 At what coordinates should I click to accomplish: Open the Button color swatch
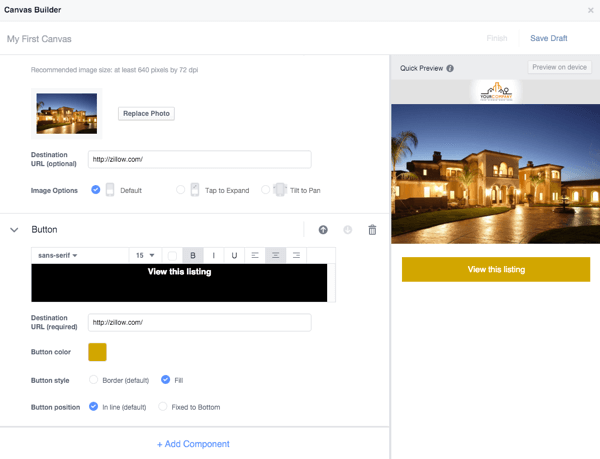97,352
